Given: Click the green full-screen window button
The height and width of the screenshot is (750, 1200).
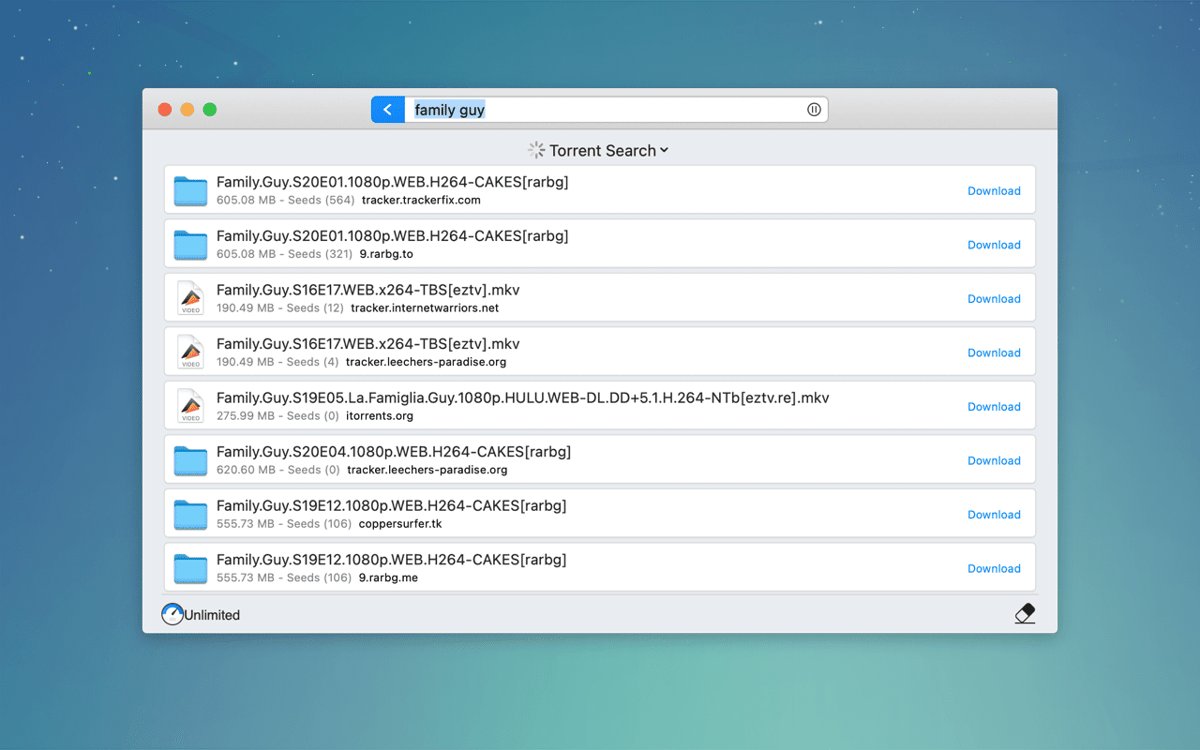Looking at the screenshot, I should pos(210,110).
